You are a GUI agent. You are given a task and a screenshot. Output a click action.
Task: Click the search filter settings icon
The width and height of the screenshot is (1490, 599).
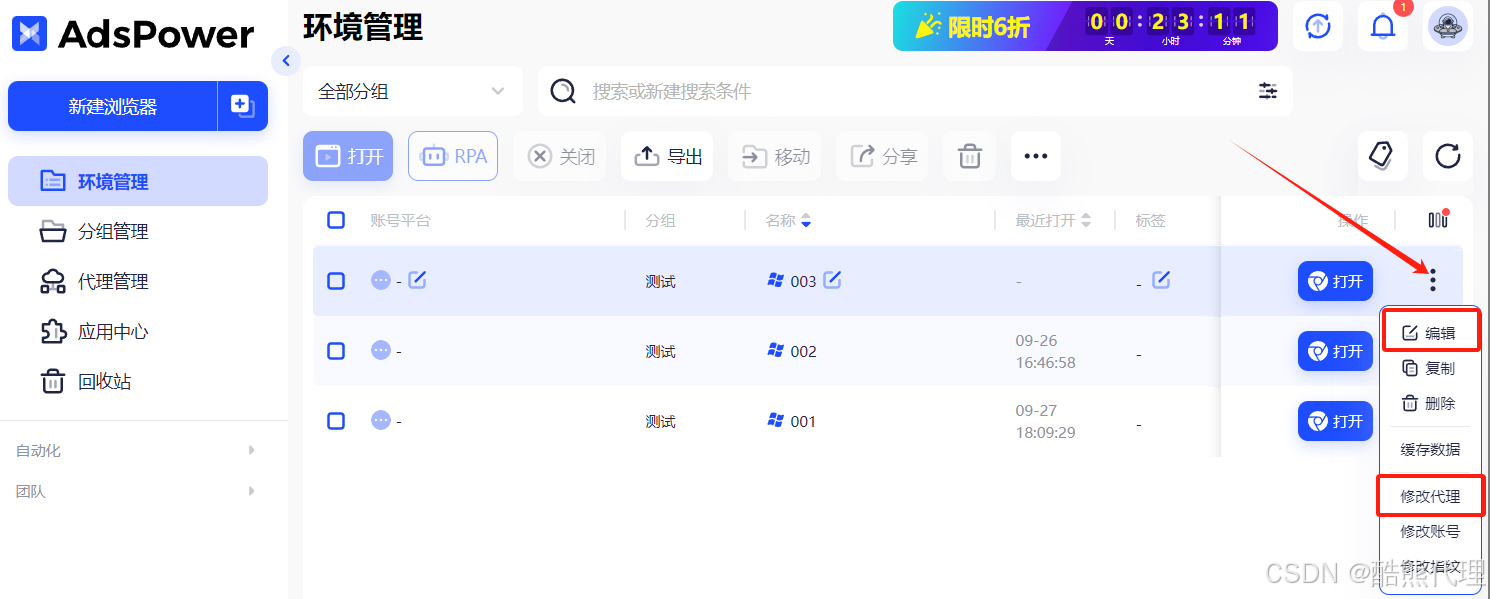1267,91
